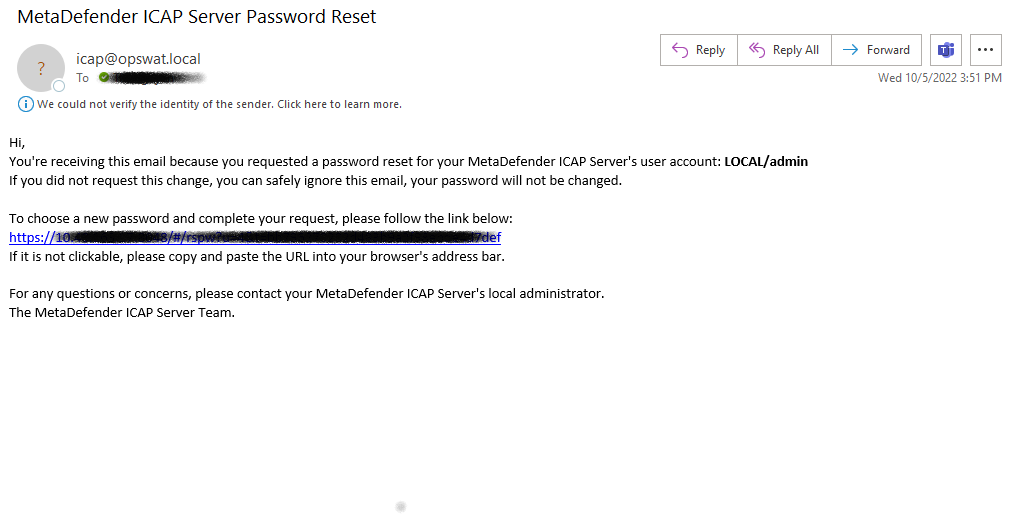Screen dimensions: 1014x515
Task: Choose Reply All for this email
Action: click(x=784, y=50)
